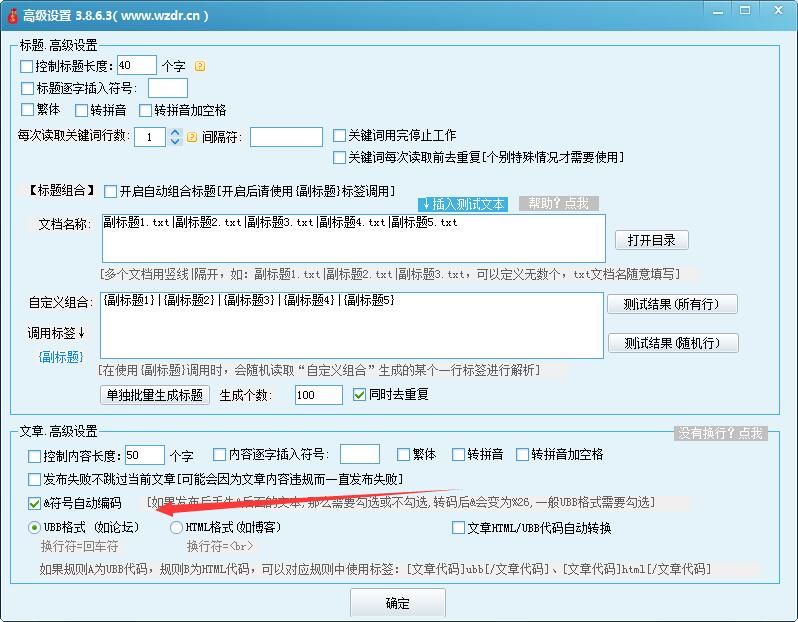This screenshot has height=622, width=798.
Task: Tick 关键词用完停止工作 checkbox
Action: point(339,135)
